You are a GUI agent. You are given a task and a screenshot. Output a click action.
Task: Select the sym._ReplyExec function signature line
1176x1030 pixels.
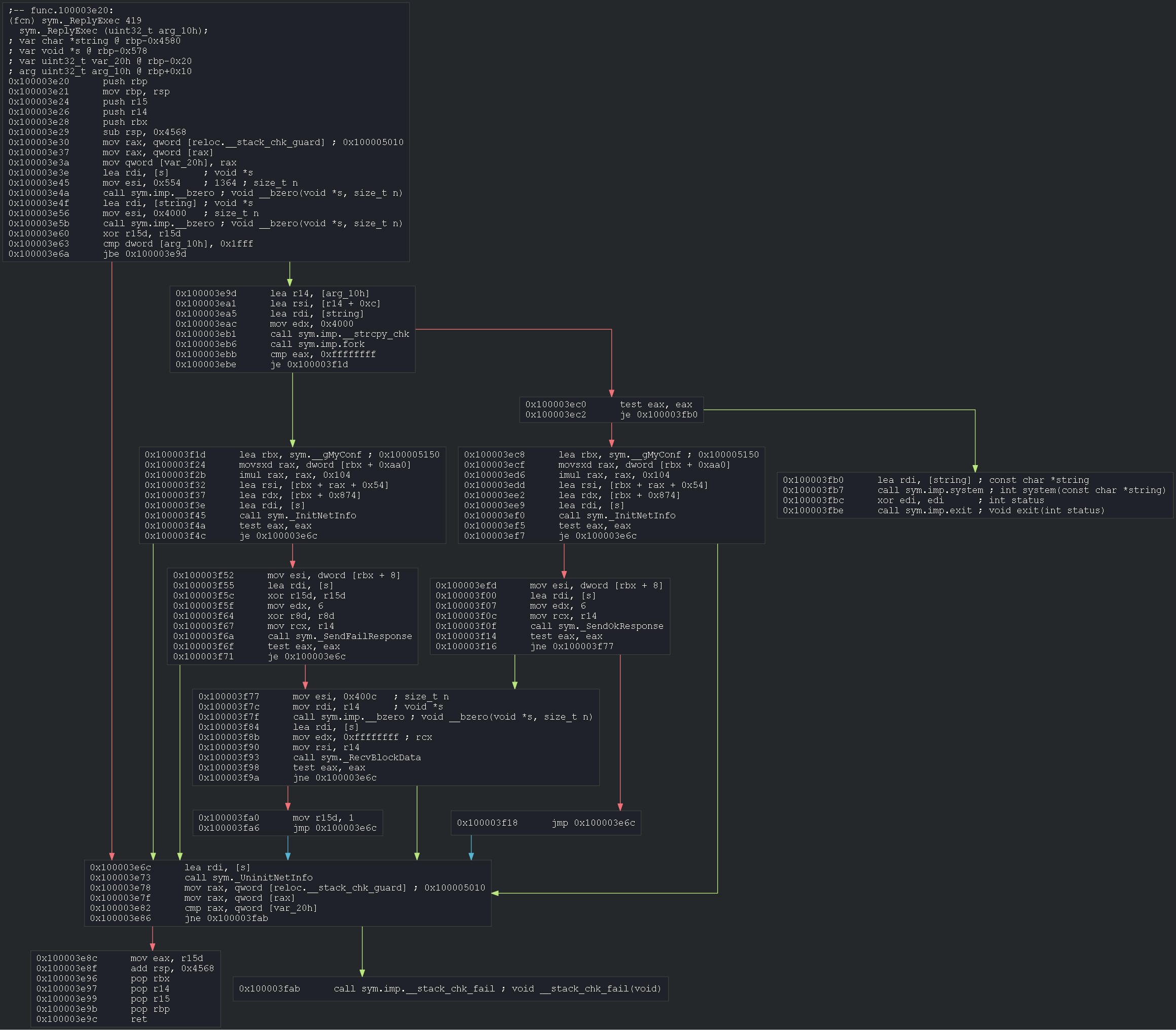coord(113,30)
